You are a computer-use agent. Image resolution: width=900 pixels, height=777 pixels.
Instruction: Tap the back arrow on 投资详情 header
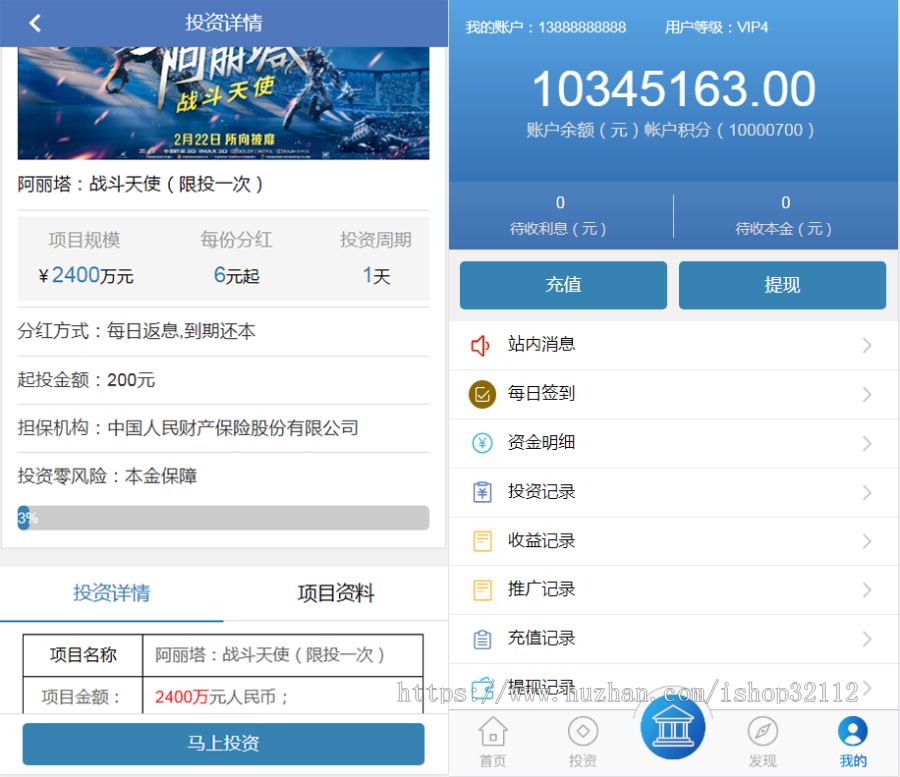coord(35,22)
